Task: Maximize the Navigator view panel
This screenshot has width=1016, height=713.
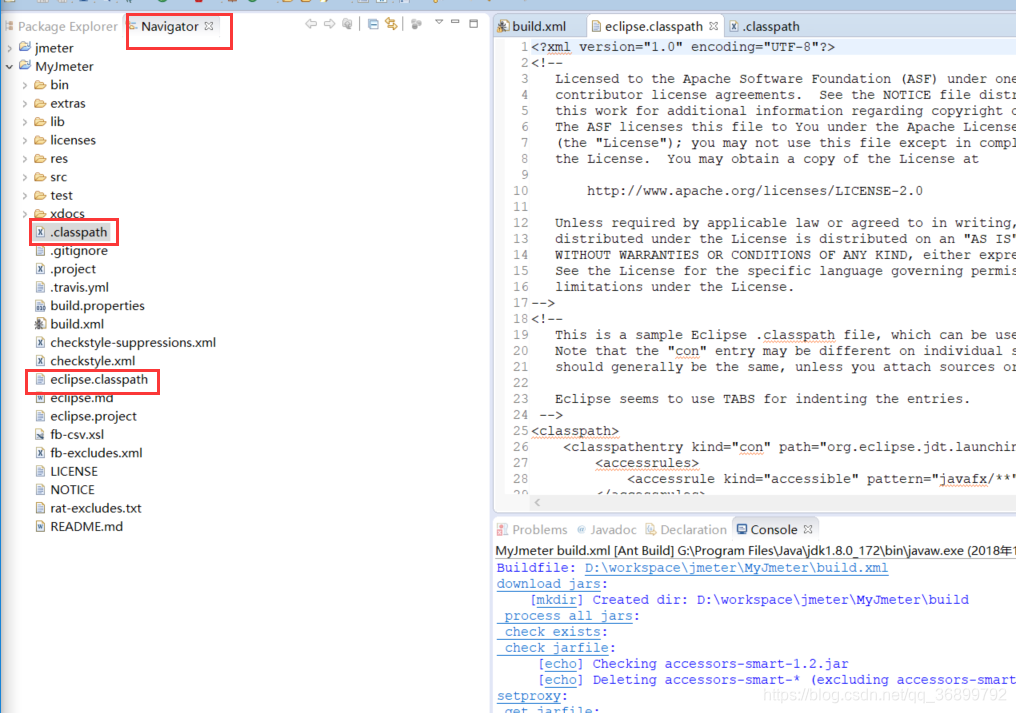Action: 474,23
